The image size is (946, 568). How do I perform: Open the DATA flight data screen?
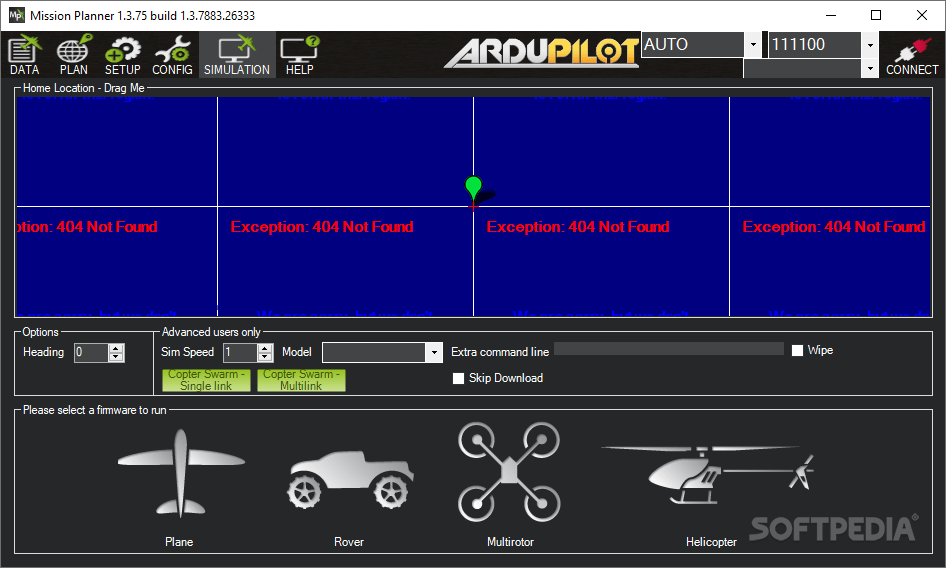coord(25,55)
